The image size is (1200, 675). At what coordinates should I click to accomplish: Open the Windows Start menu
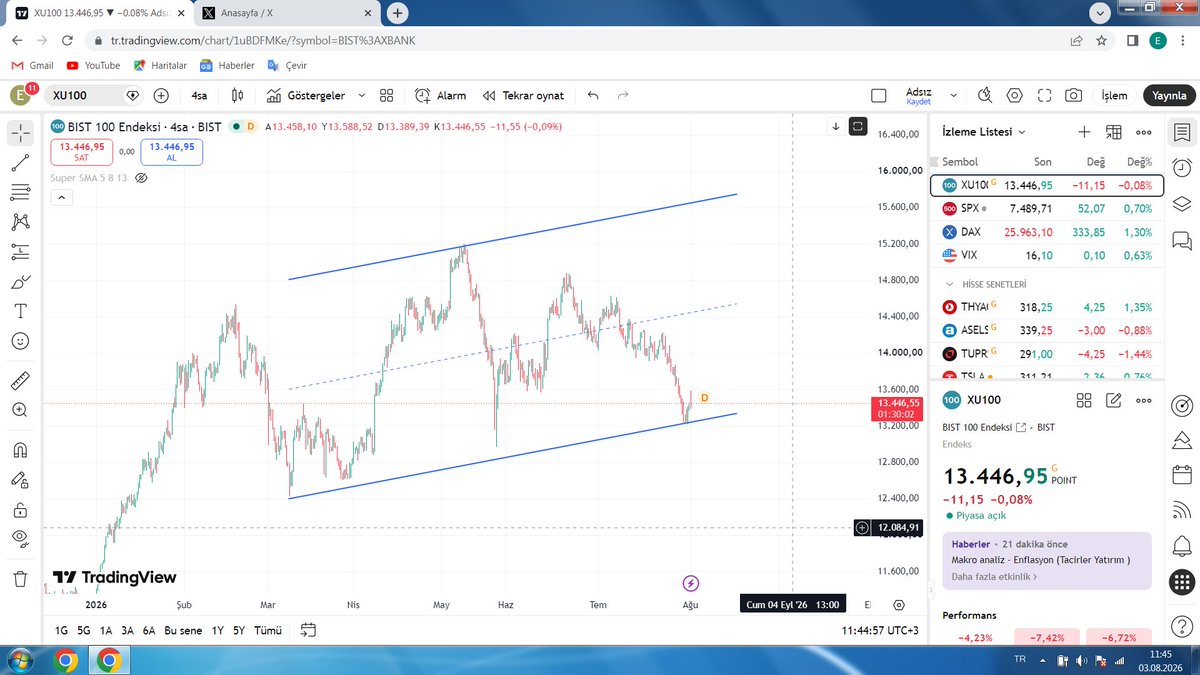[x=19, y=660]
